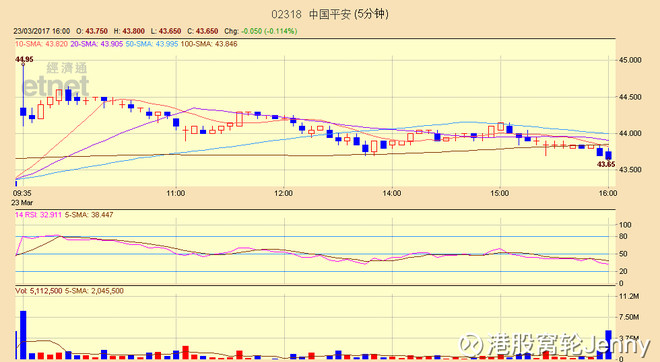Click the '20-SMA: 43.905' legend
Screen dimensions: 660x362
pyautogui.click(x=97, y=44)
